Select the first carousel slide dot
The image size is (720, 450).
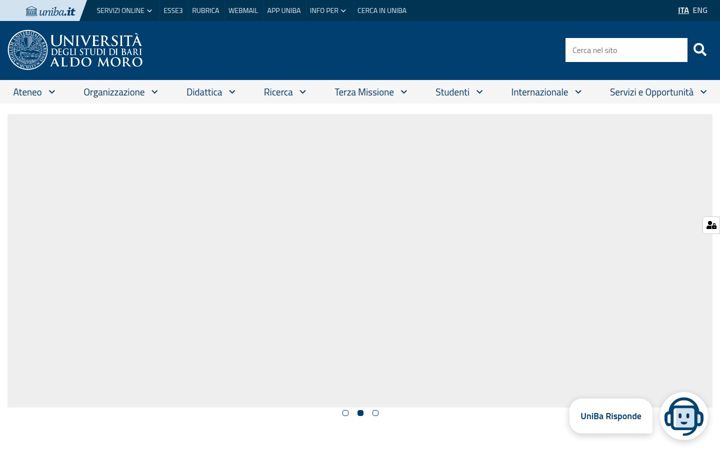coord(345,413)
